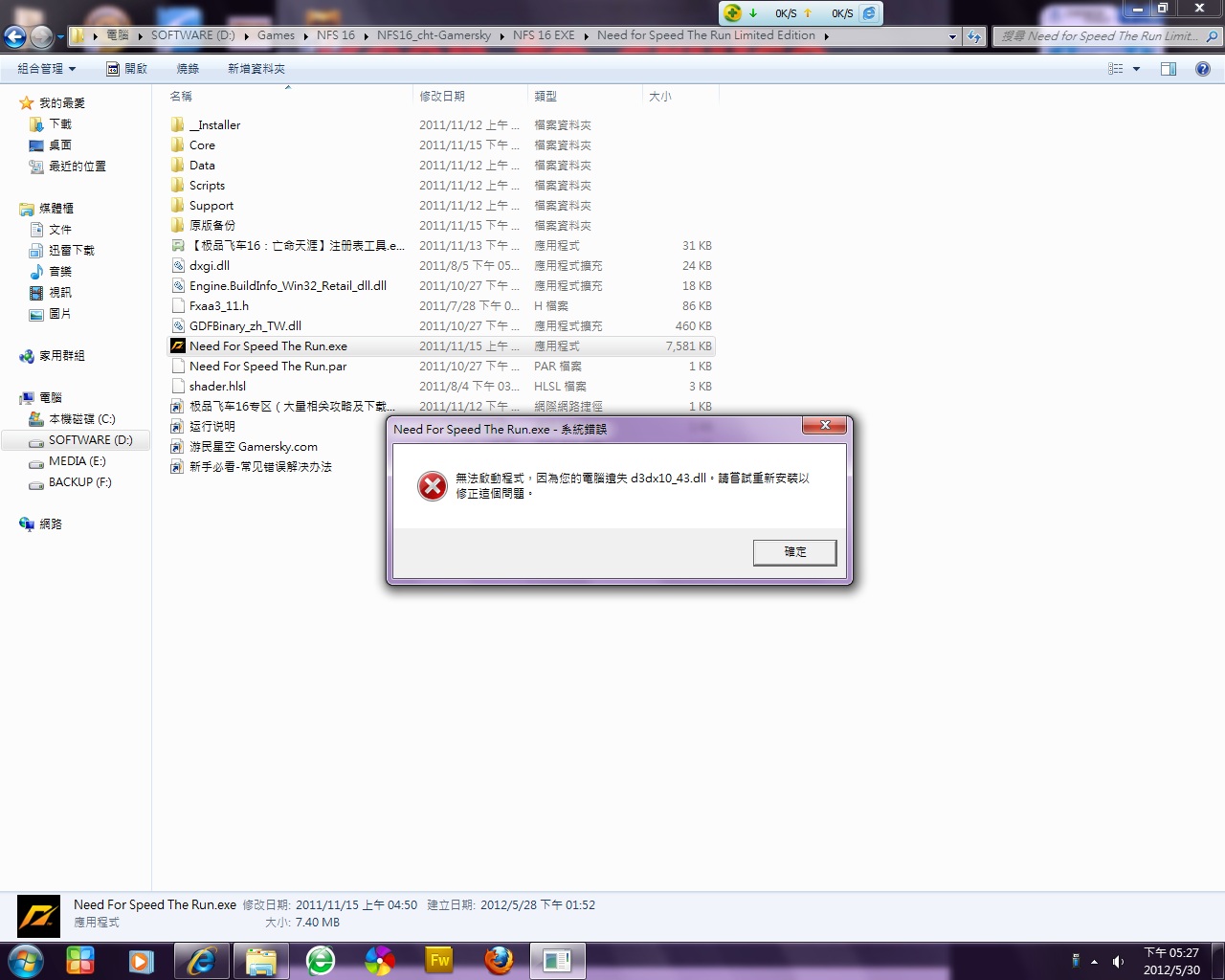Select 家用群組 in the navigation pane
Viewport: 1225px width, 980px height.
[62, 356]
